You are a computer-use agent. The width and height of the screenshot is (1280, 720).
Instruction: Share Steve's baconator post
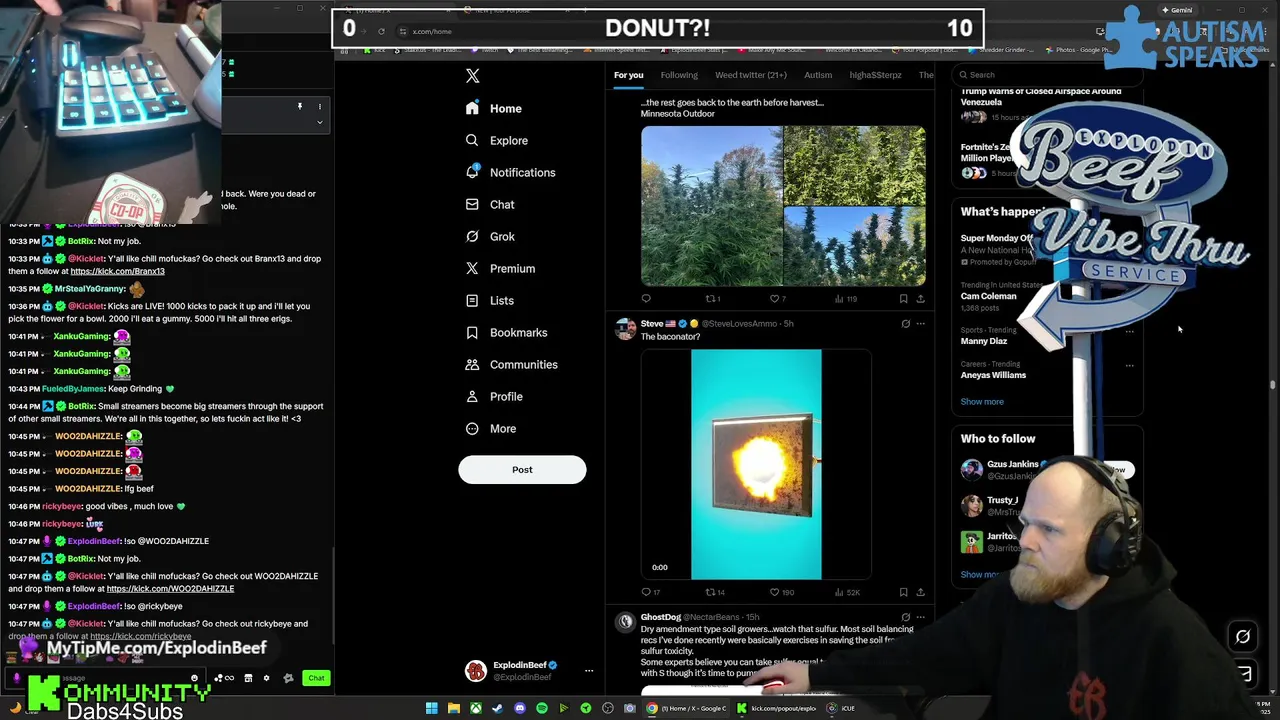(x=920, y=592)
